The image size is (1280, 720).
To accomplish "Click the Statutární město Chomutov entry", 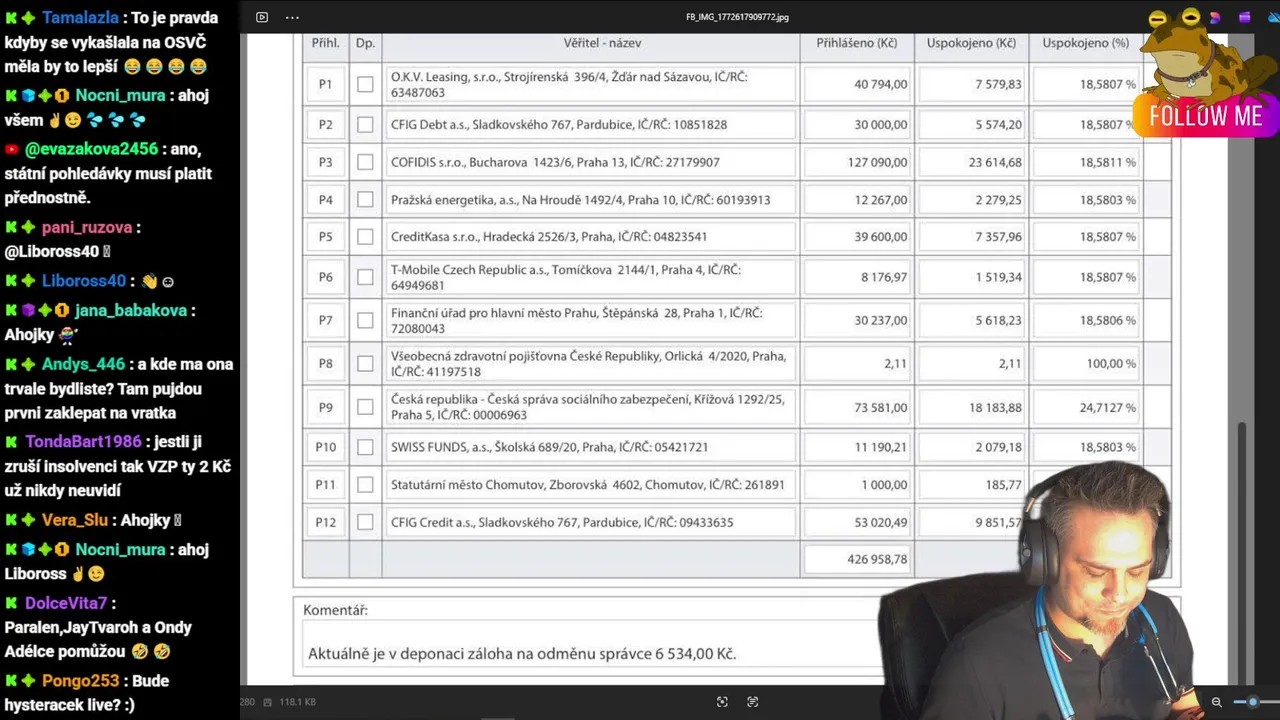I will [587, 484].
